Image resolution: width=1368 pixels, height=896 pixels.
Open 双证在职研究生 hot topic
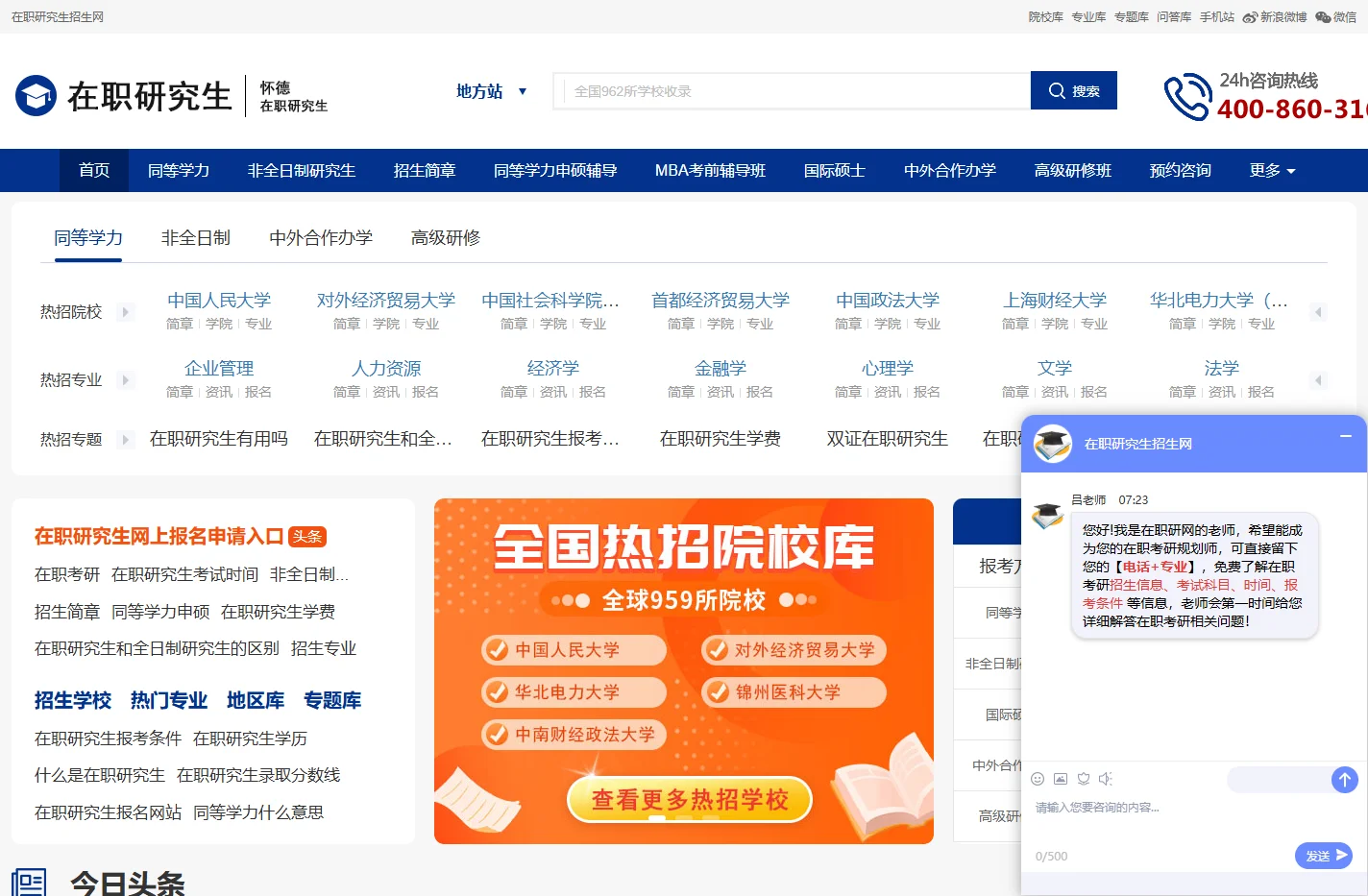click(x=888, y=439)
